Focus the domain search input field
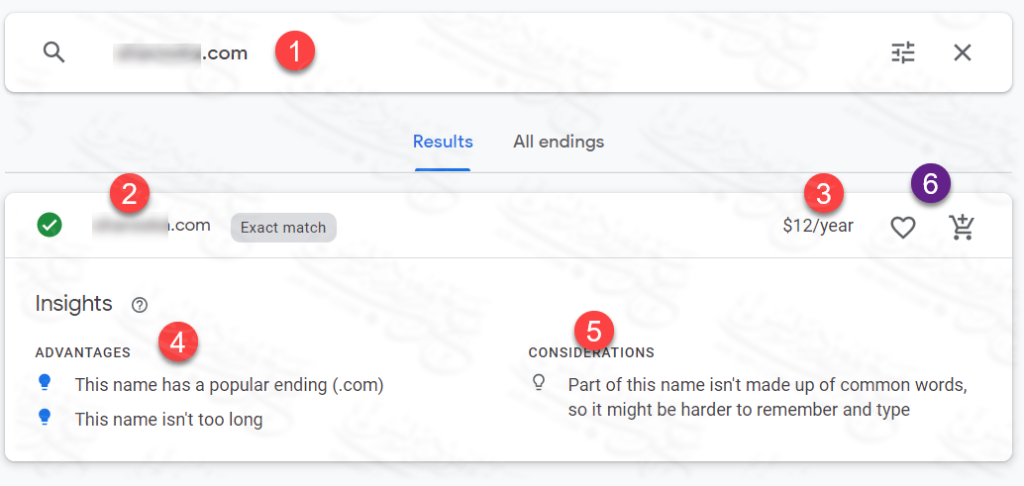This screenshot has height=486, width=1024. [500, 53]
